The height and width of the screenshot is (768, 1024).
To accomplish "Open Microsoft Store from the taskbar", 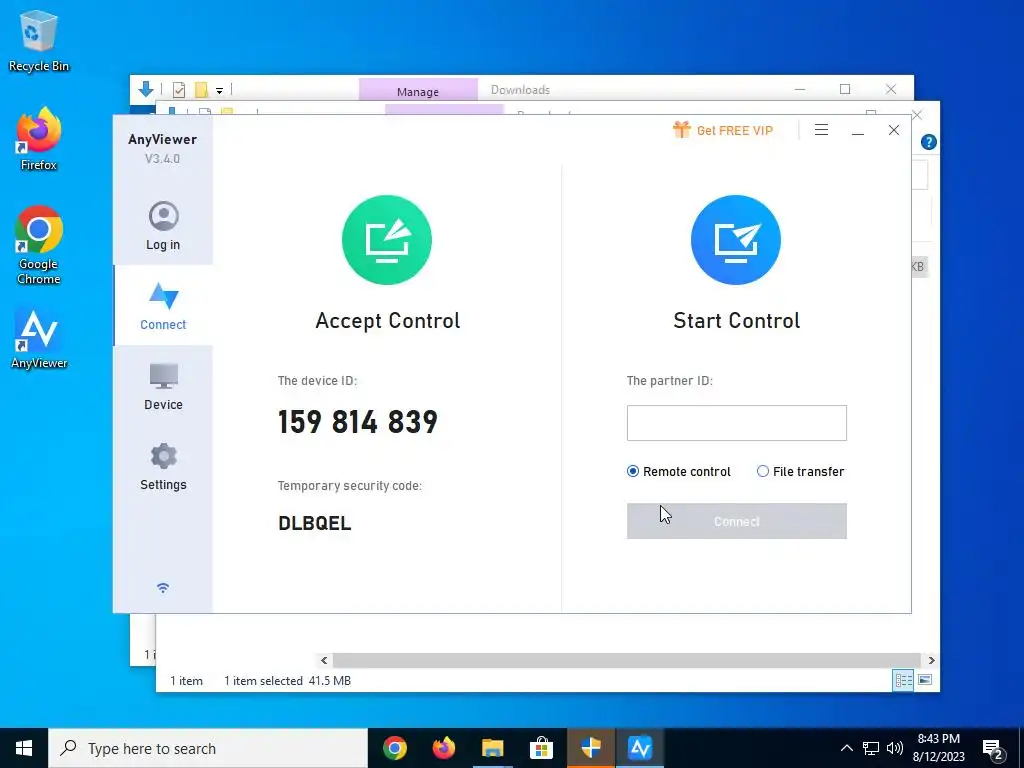I will (541, 748).
